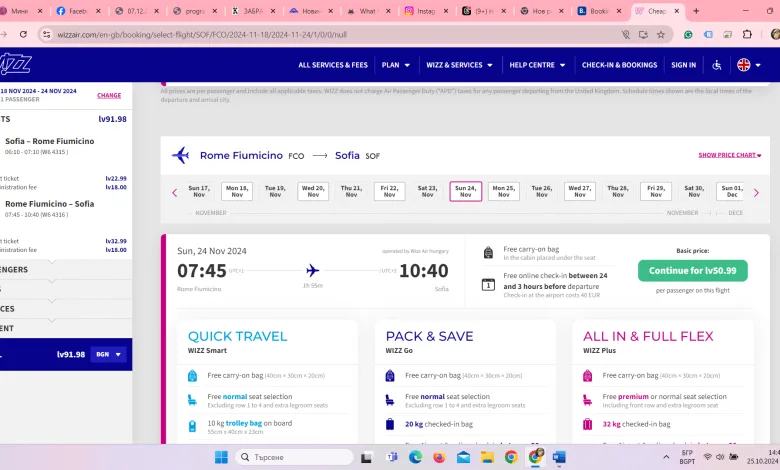780x470 pixels.
Task: Open Microsoft Teams from taskbar
Action: [391, 457]
